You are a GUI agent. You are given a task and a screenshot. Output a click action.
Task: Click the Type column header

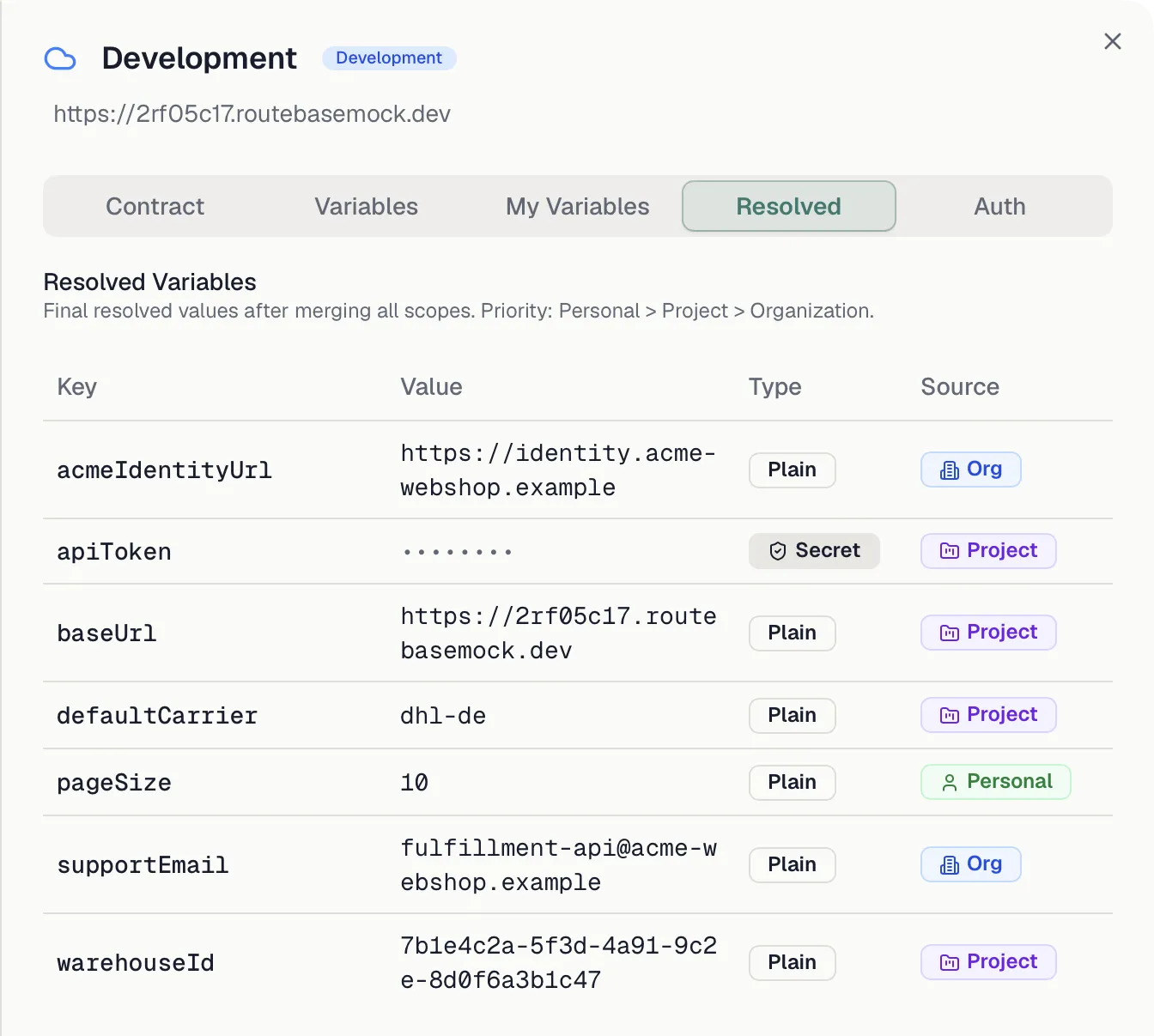tap(774, 387)
